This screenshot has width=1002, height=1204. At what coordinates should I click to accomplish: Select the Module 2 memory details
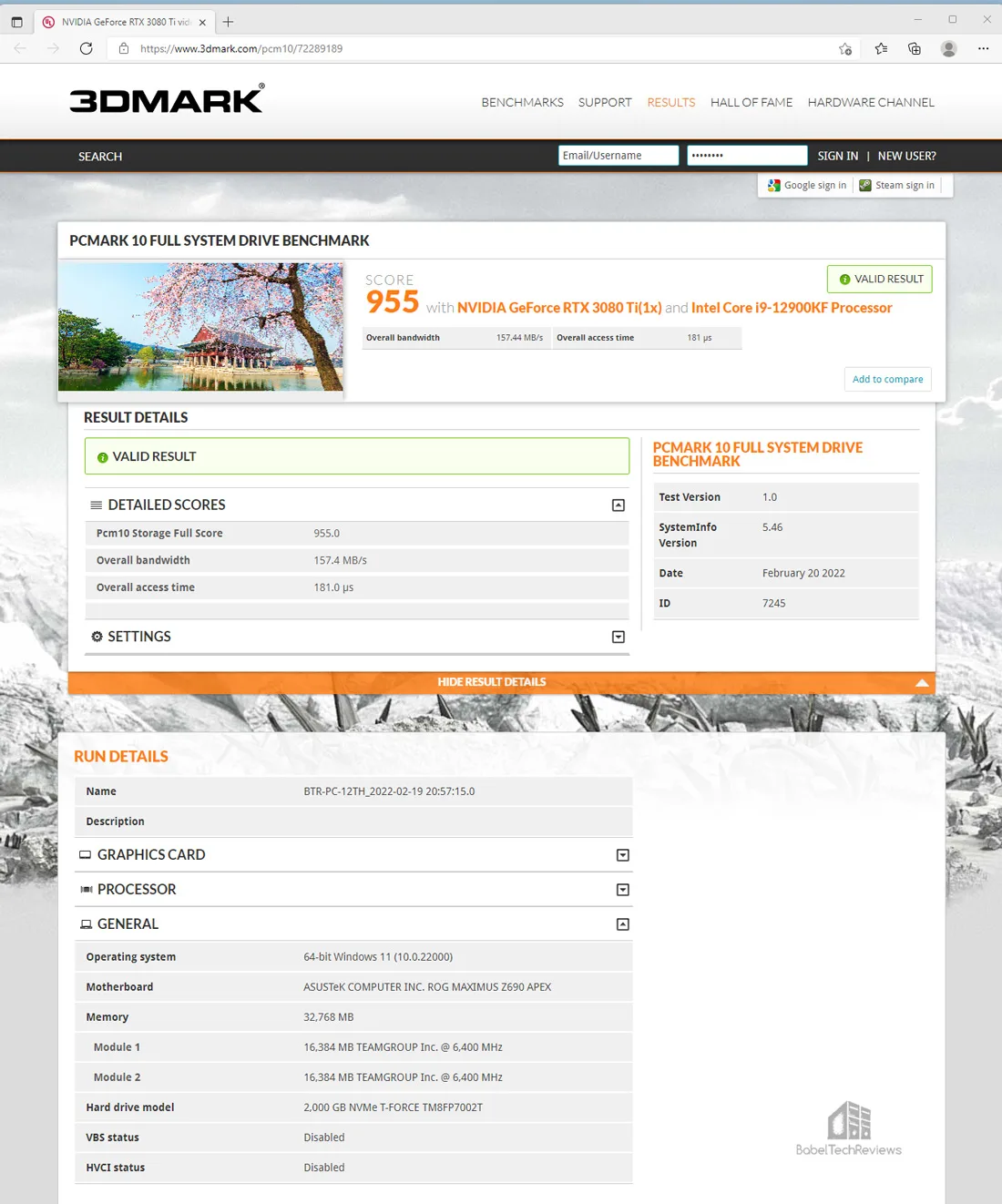click(404, 1077)
